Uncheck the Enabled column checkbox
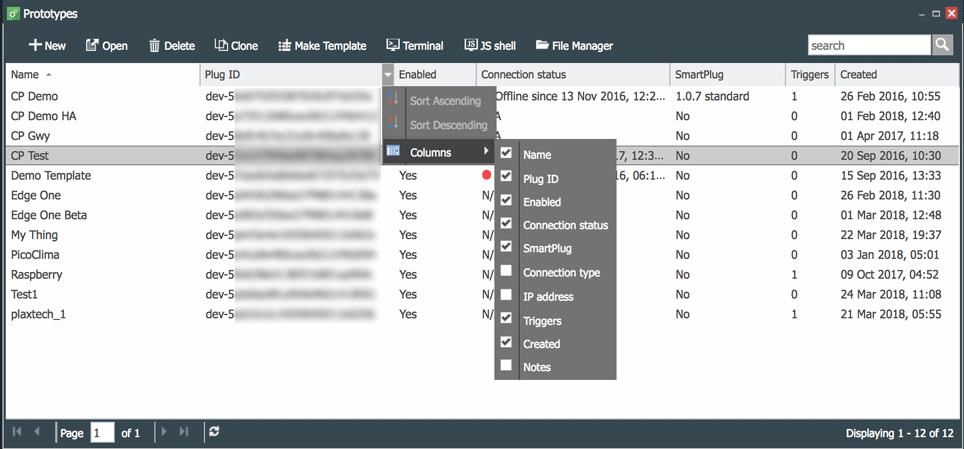964x449 pixels. pos(506,200)
